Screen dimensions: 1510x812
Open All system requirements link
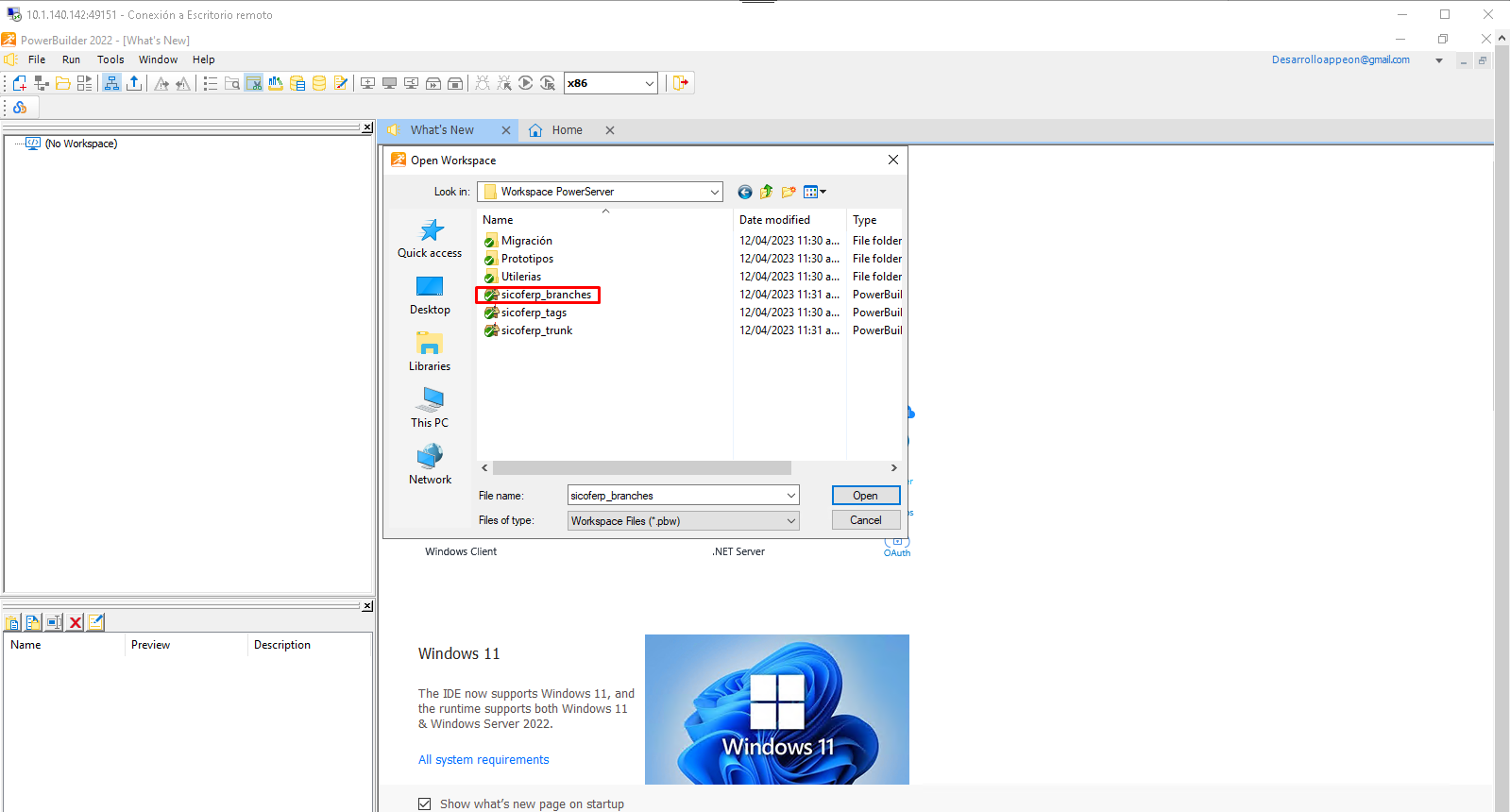coord(484,760)
